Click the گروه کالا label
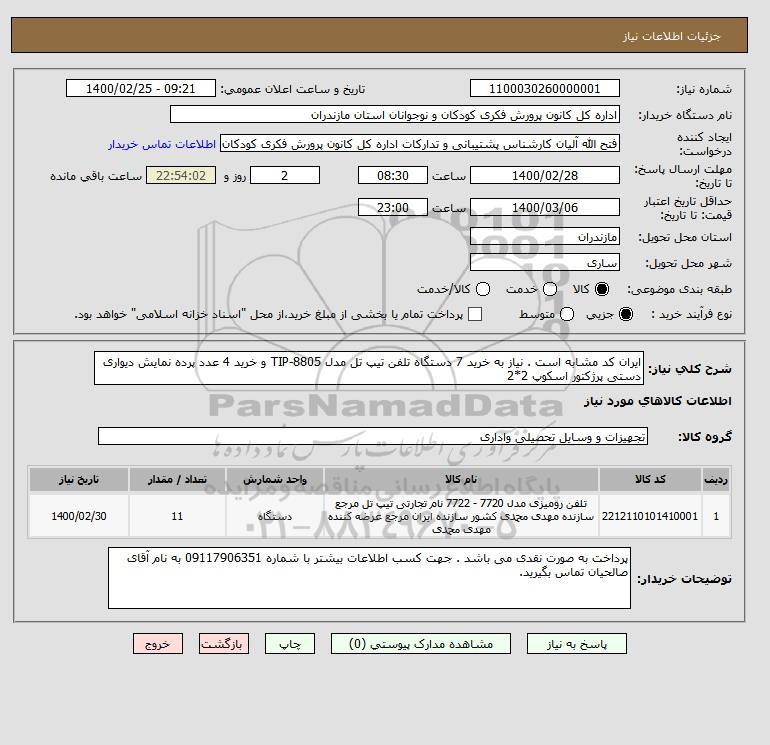The height and width of the screenshot is (745, 770). (x=705, y=437)
